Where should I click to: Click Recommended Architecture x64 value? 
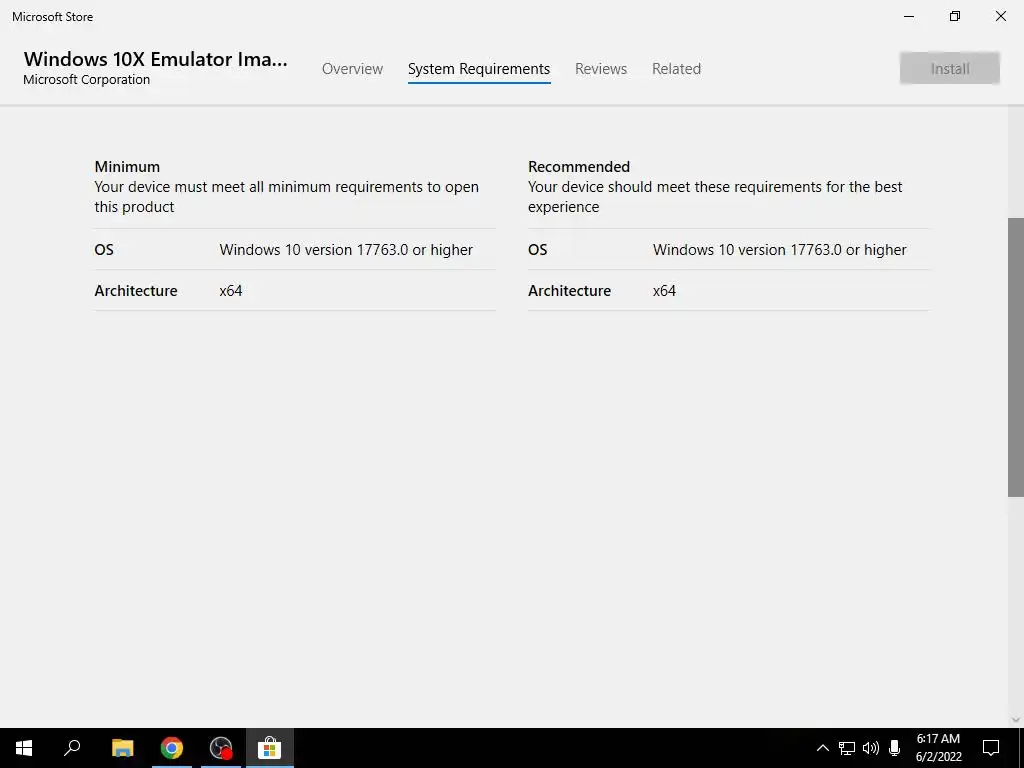(664, 291)
